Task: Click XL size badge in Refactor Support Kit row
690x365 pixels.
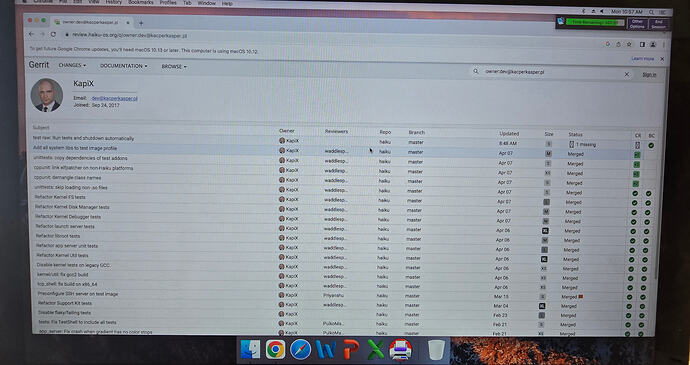Action: pos(543,306)
